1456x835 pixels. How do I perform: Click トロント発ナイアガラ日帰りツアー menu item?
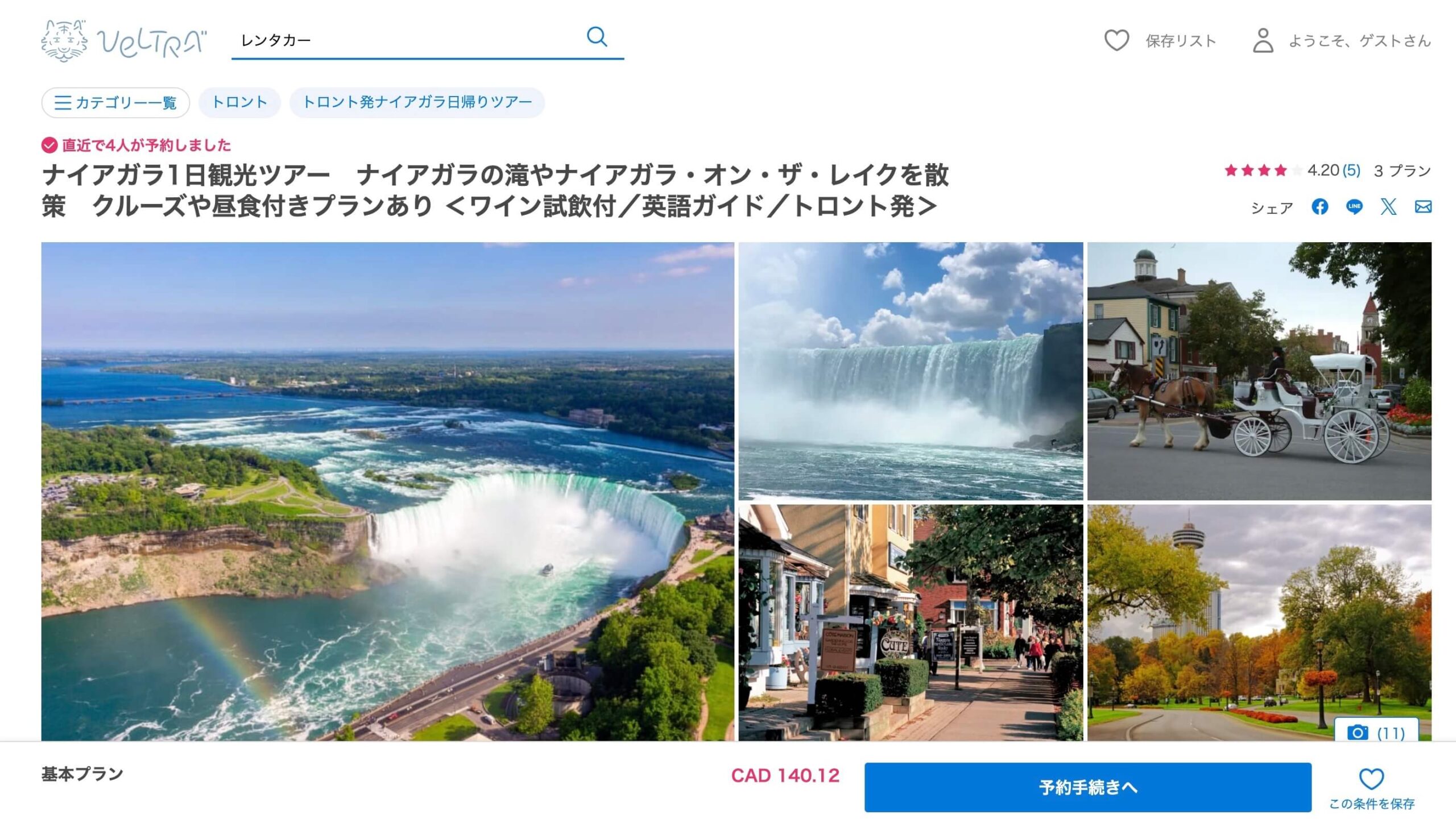click(x=417, y=101)
